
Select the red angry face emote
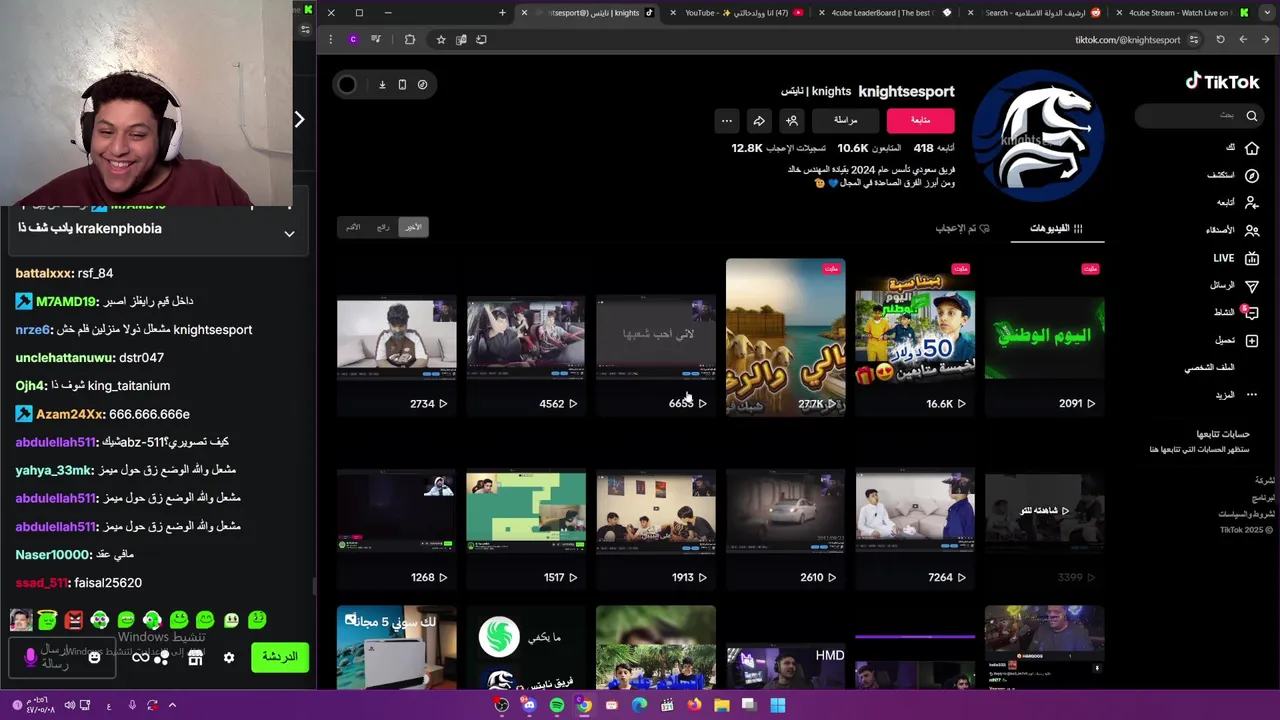pyautogui.click(x=73, y=621)
